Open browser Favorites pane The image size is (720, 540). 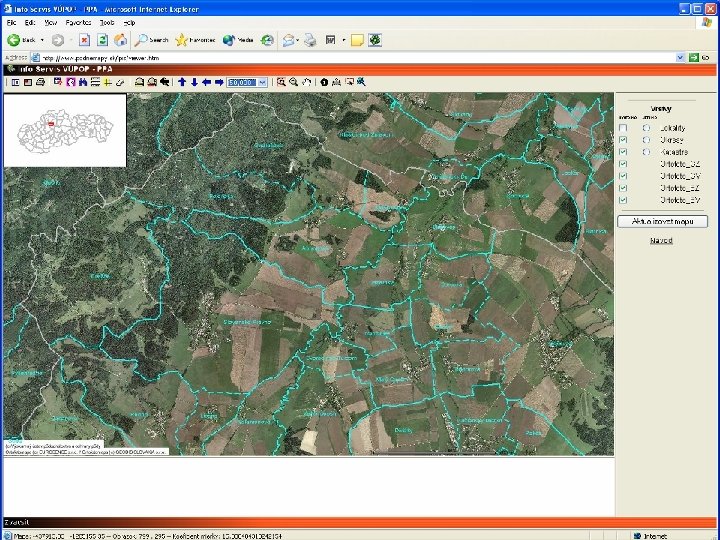195,40
